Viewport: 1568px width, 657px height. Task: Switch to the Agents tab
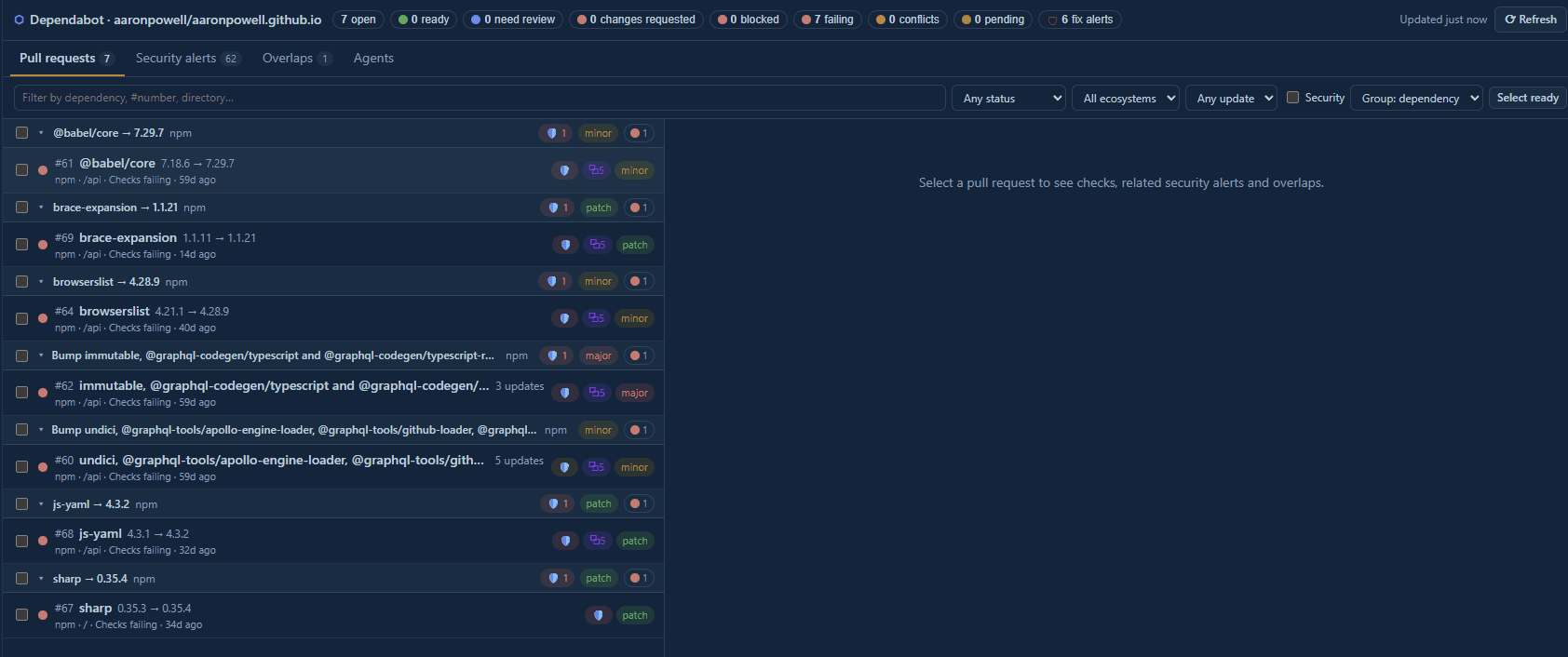(373, 58)
